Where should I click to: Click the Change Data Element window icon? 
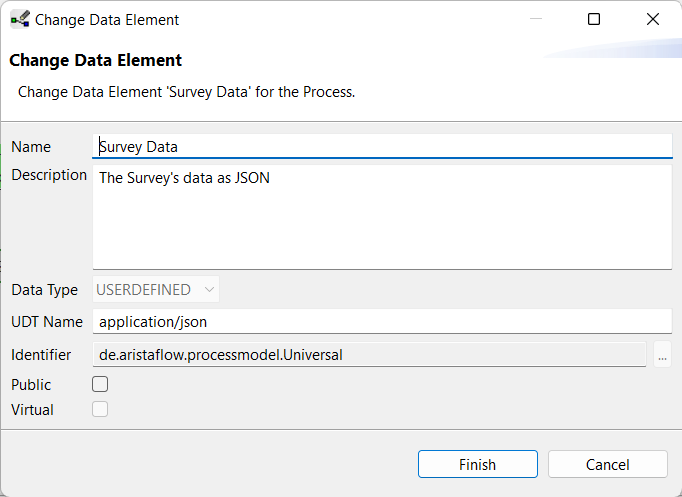point(20,20)
